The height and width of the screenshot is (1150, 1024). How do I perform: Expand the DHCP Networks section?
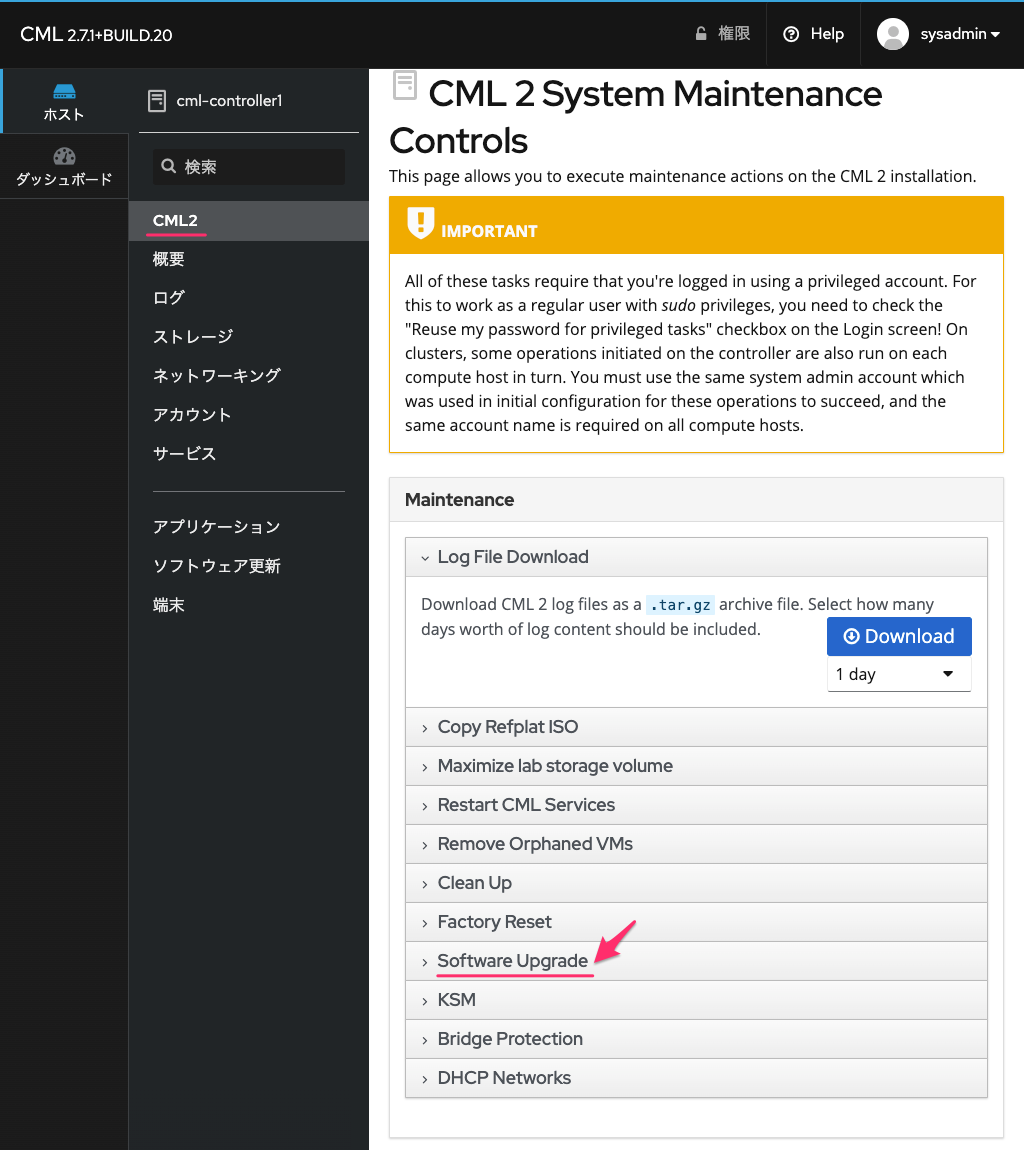696,1077
